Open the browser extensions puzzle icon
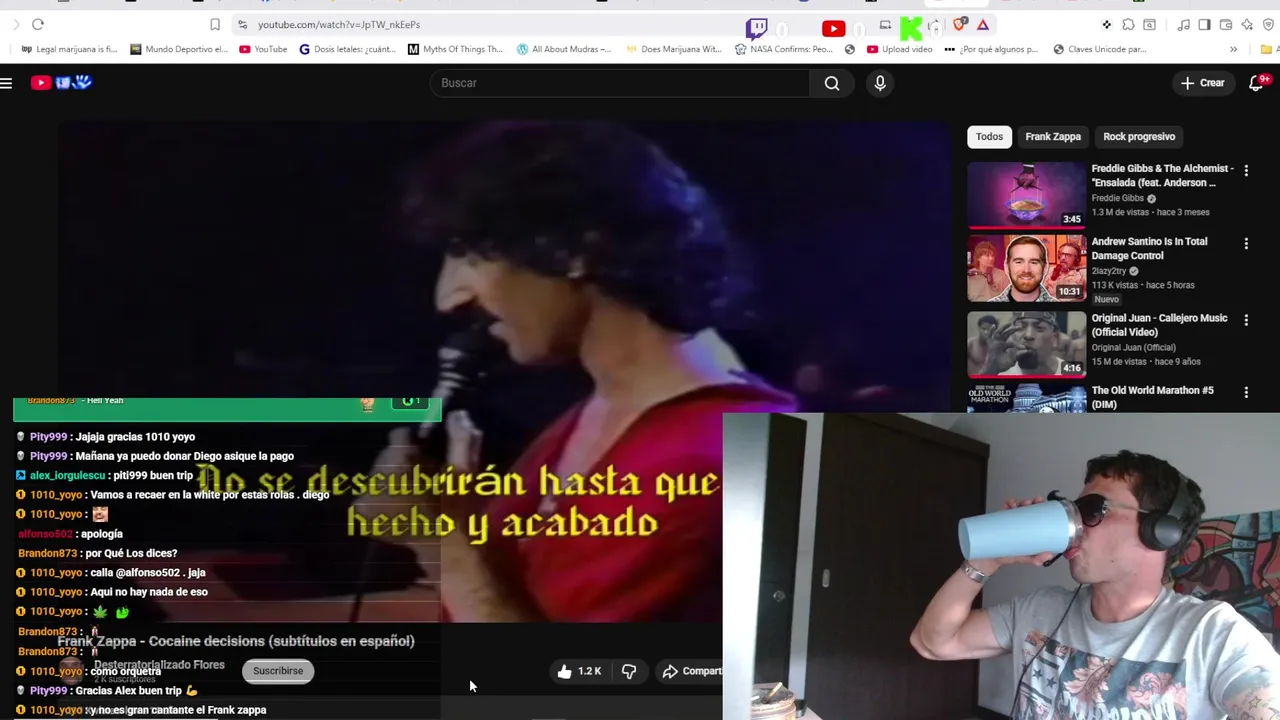 [x=1128, y=25]
